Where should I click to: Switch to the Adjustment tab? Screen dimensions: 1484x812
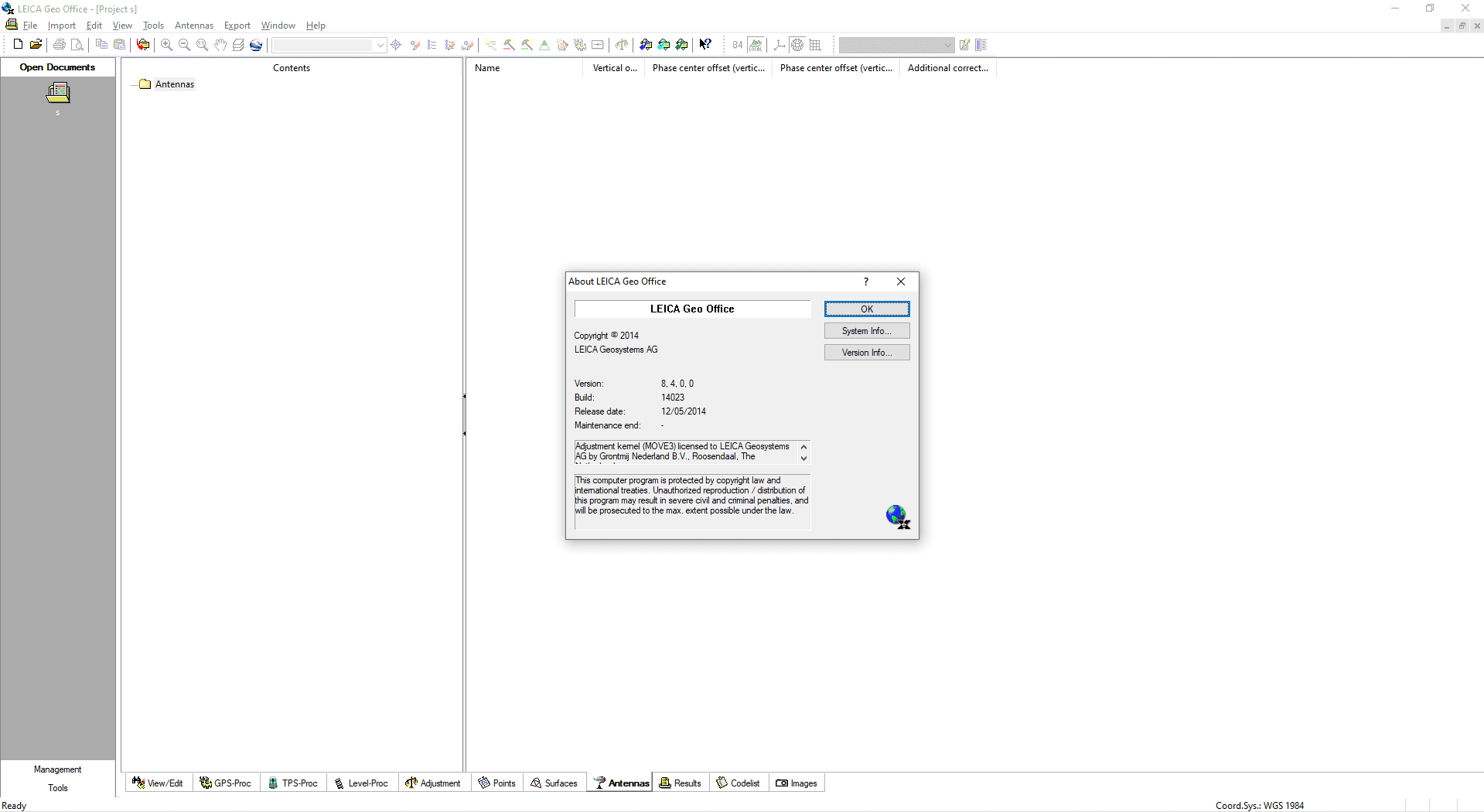(x=433, y=783)
